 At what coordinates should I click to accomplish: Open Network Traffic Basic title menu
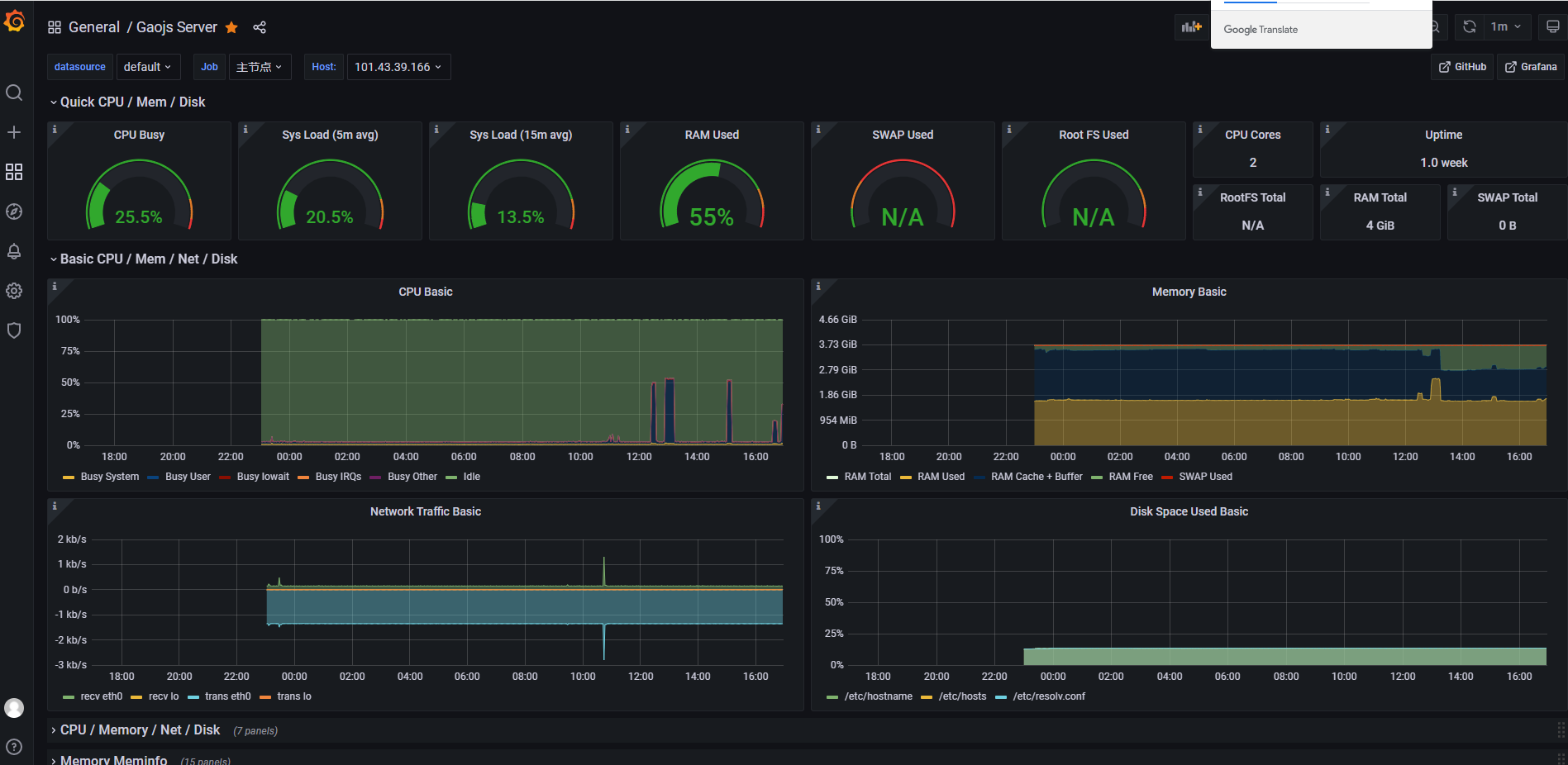[426, 511]
